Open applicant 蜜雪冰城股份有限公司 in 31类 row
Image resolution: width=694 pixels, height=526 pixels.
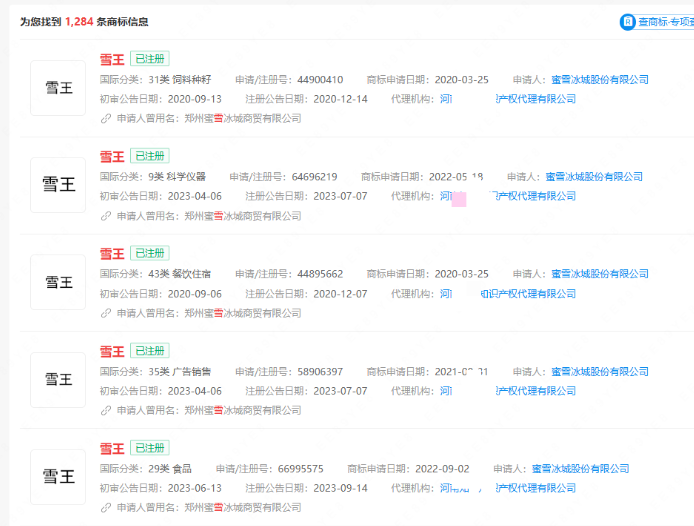[600, 80]
